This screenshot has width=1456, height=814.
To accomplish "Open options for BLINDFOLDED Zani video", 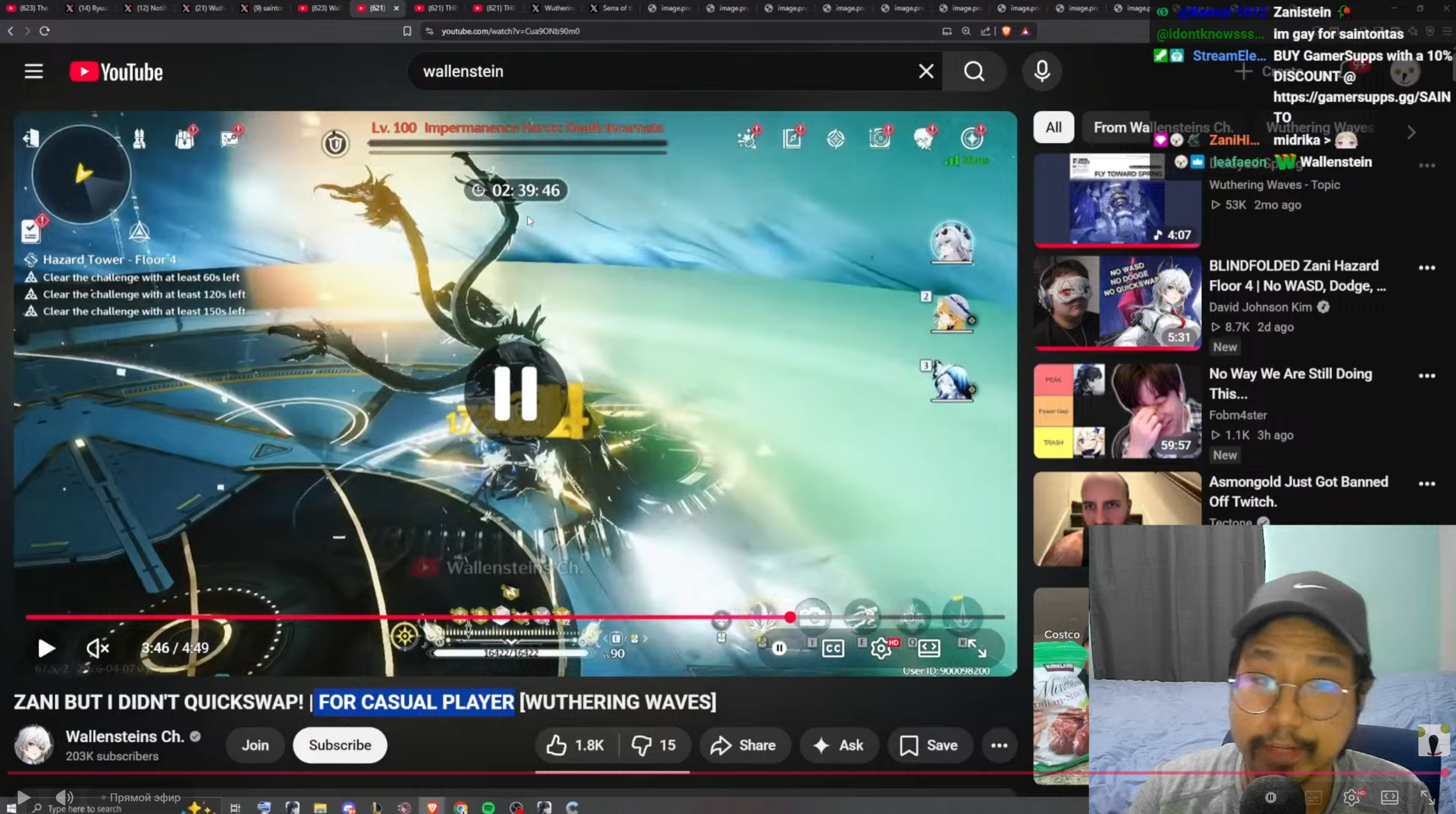I will [x=1427, y=268].
